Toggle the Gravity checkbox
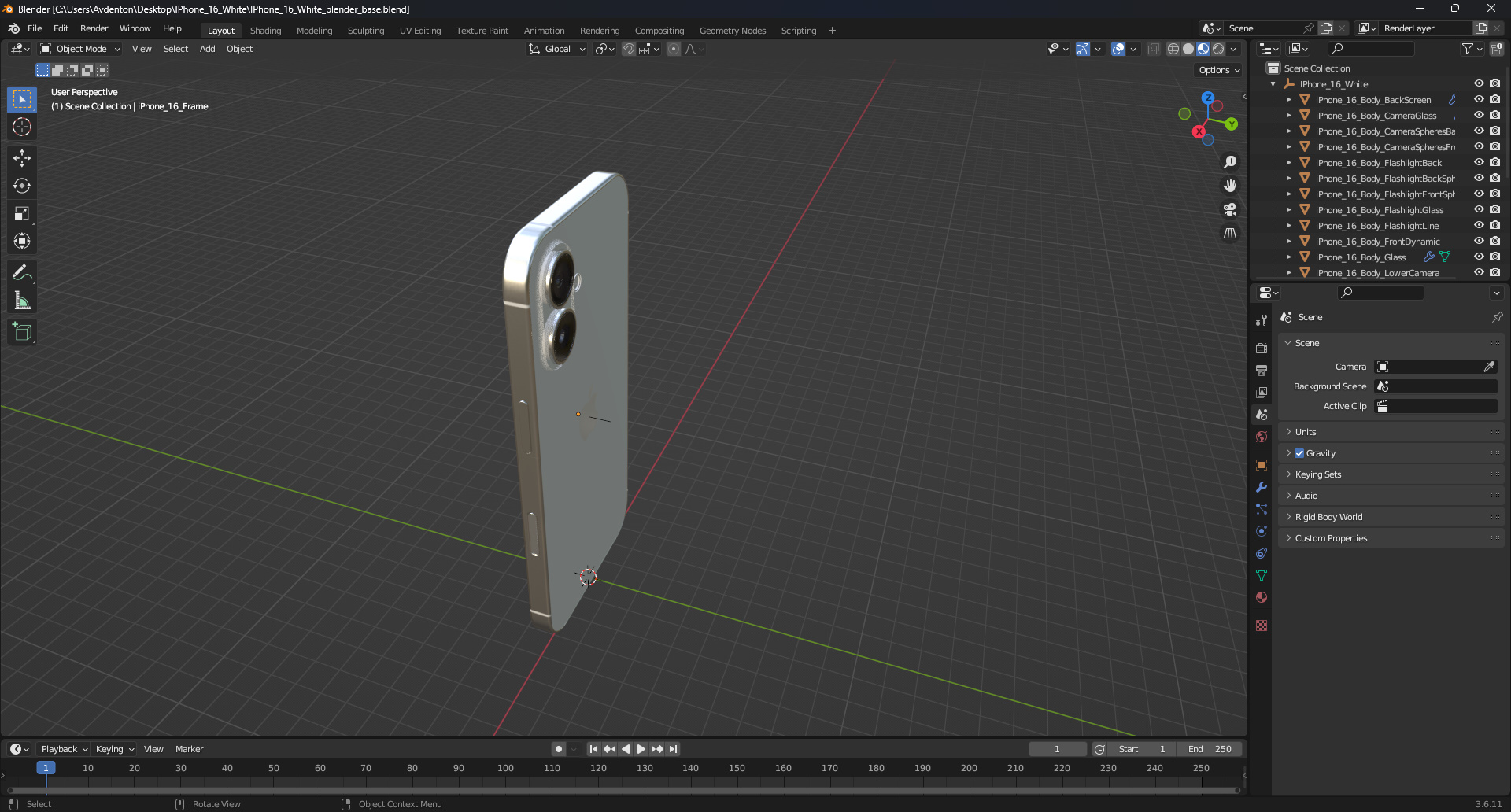Screen dimensions: 1511x812 coord(1299,453)
